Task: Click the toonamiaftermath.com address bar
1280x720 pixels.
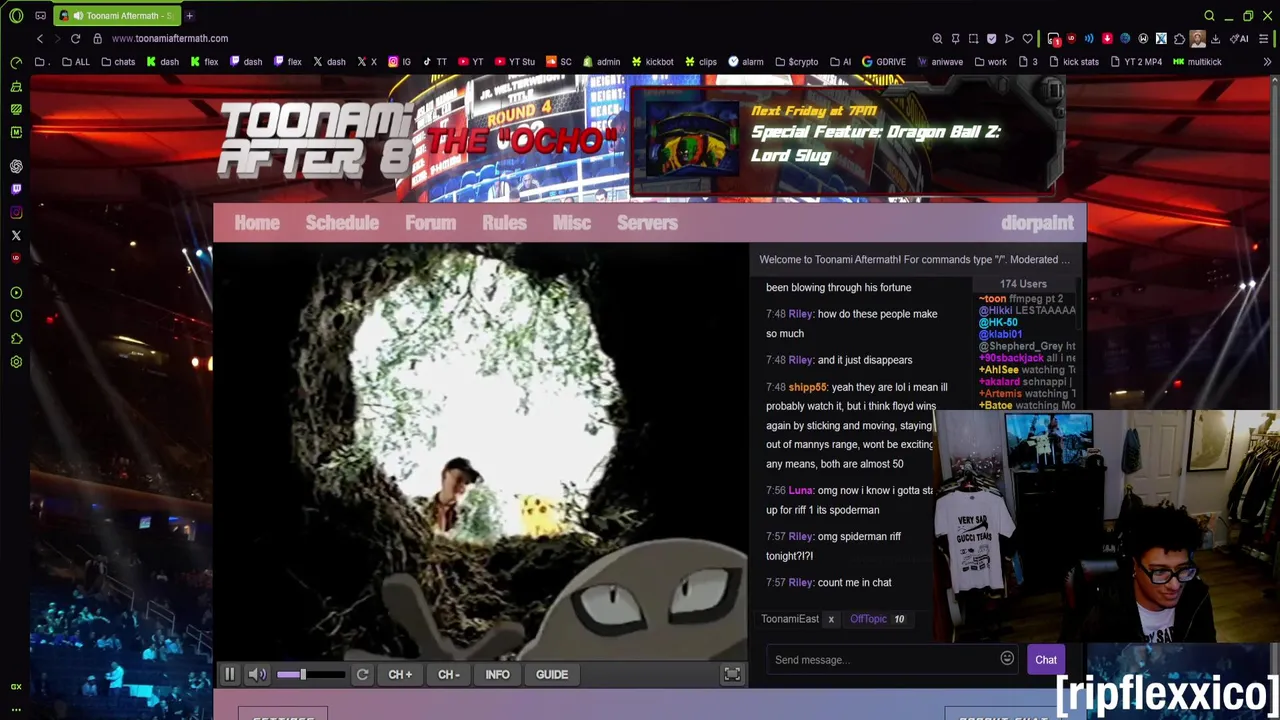Action: pos(170,38)
